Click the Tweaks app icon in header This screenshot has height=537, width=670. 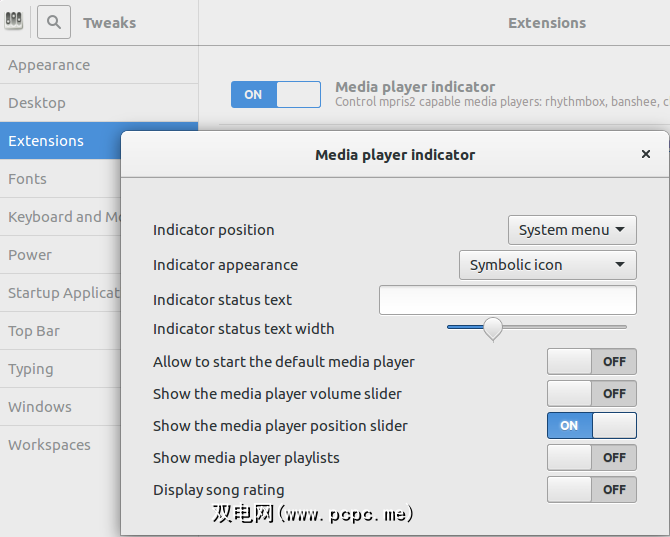pyautogui.click(x=15, y=20)
